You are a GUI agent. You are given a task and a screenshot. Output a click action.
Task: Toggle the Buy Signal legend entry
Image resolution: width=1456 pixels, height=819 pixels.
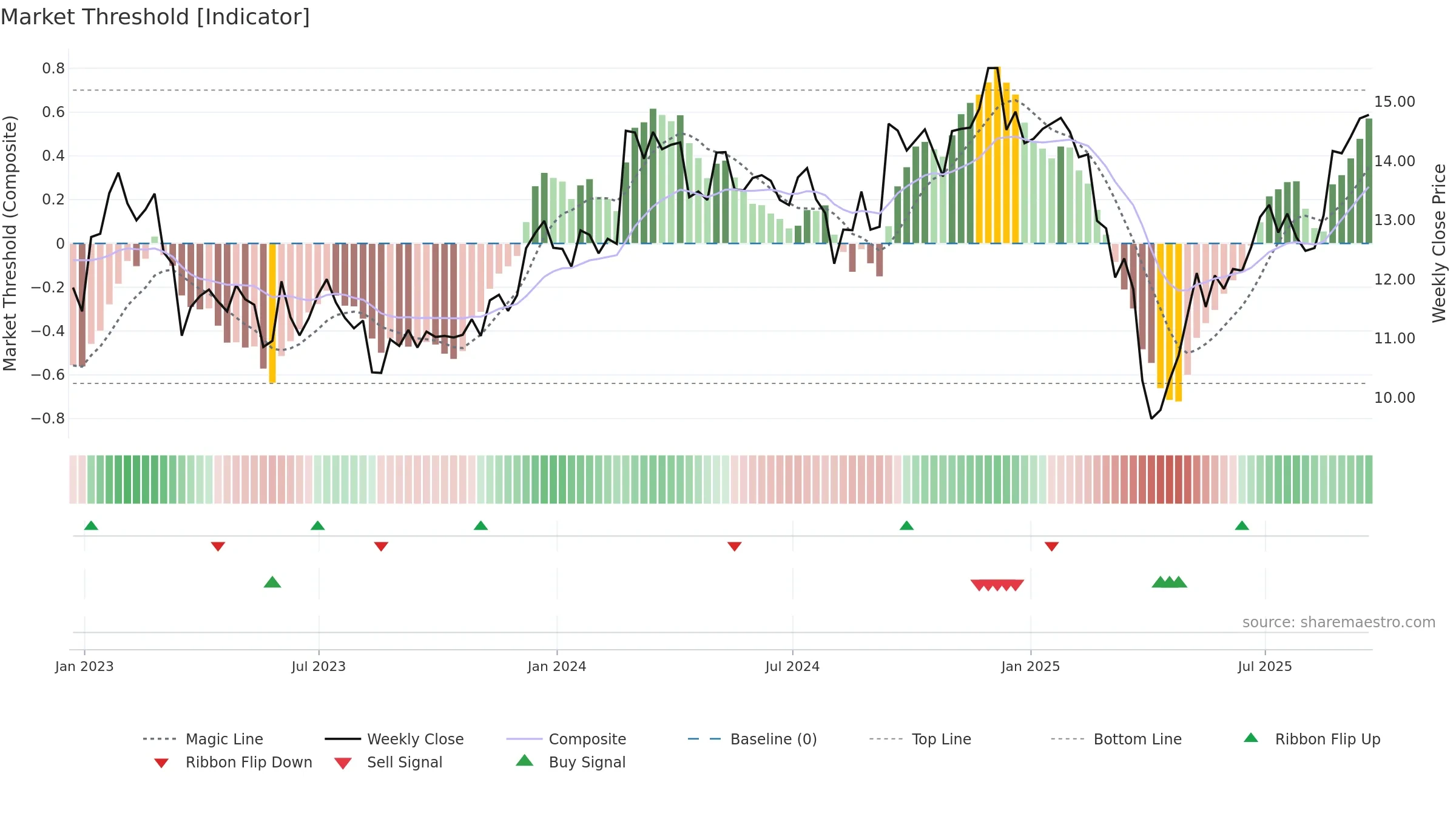(570, 762)
